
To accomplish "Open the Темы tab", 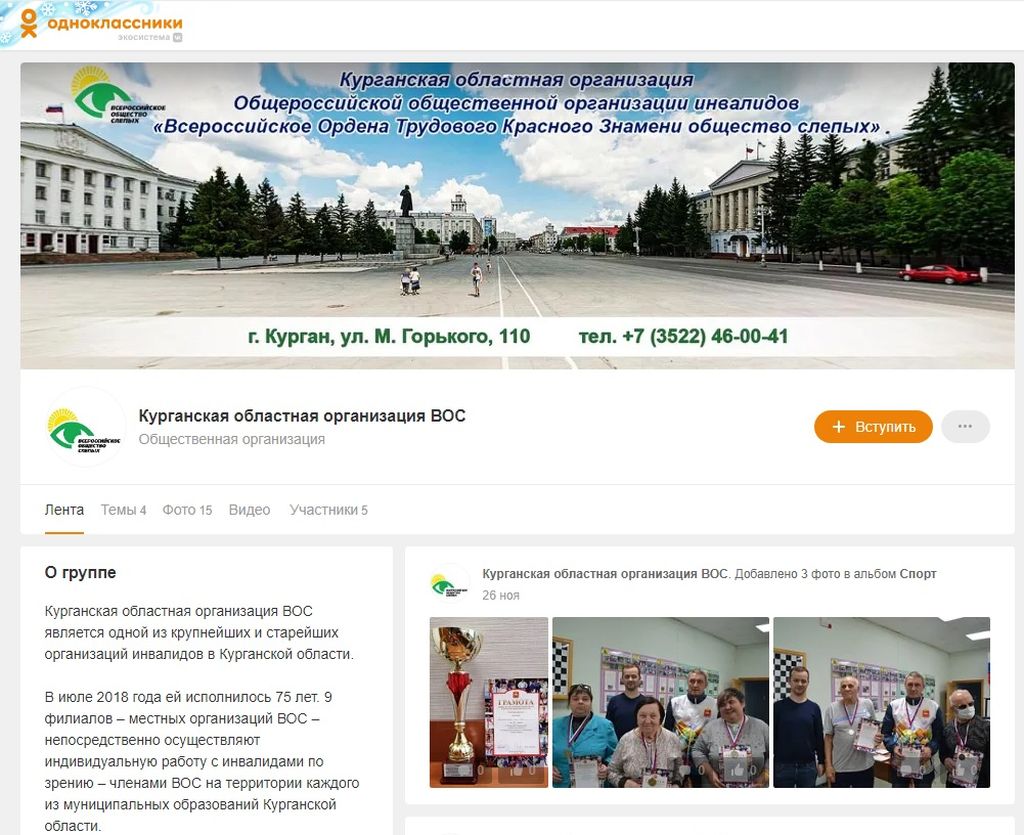I will point(123,510).
